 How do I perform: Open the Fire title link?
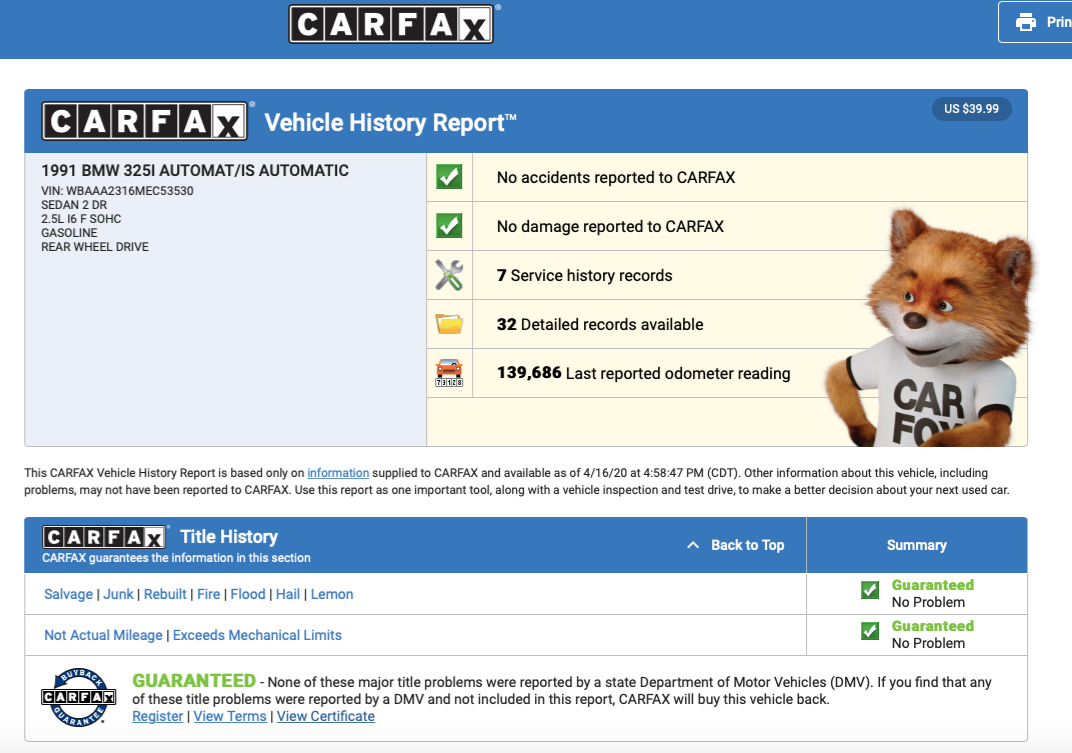[209, 594]
